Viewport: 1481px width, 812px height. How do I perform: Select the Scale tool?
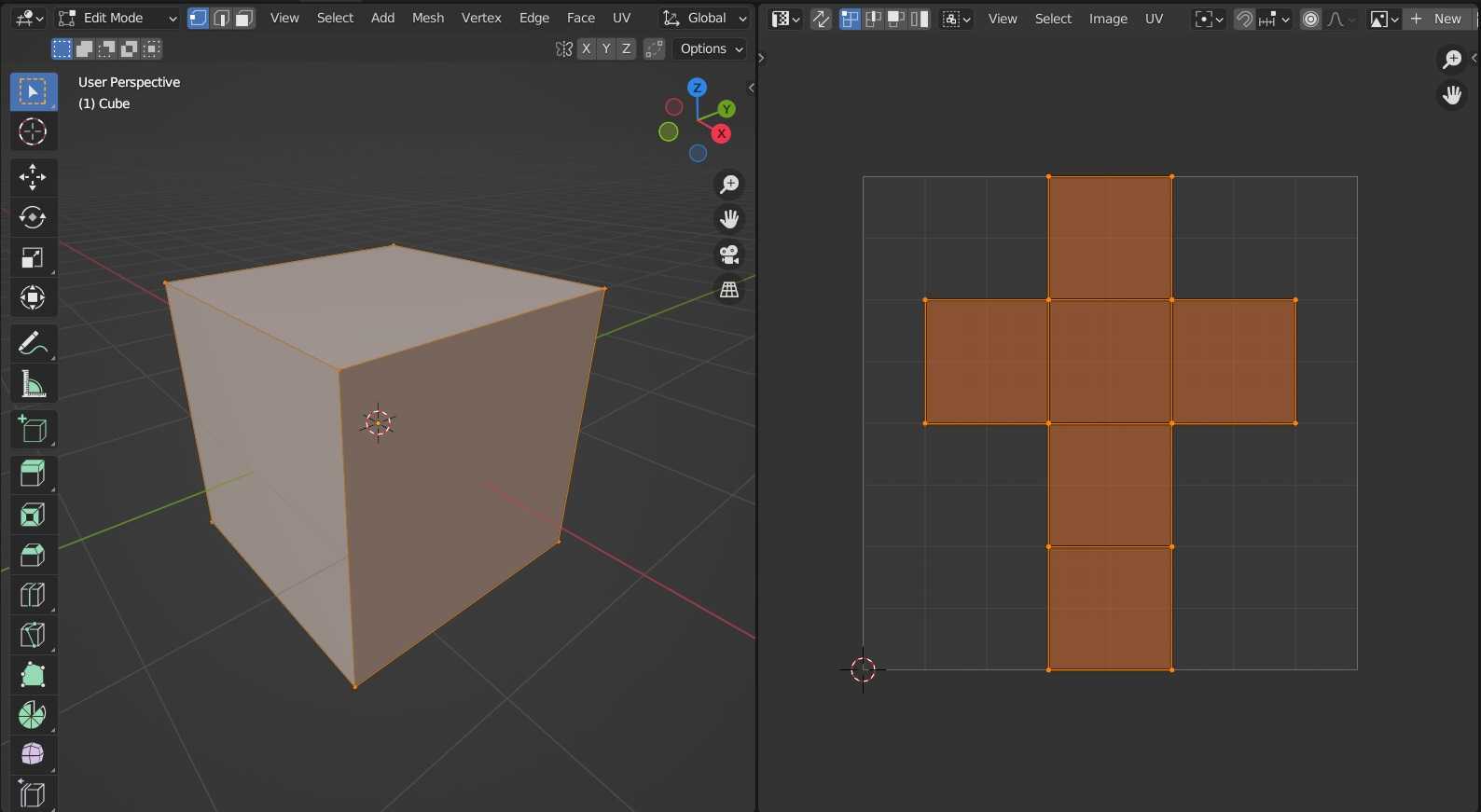(x=33, y=258)
